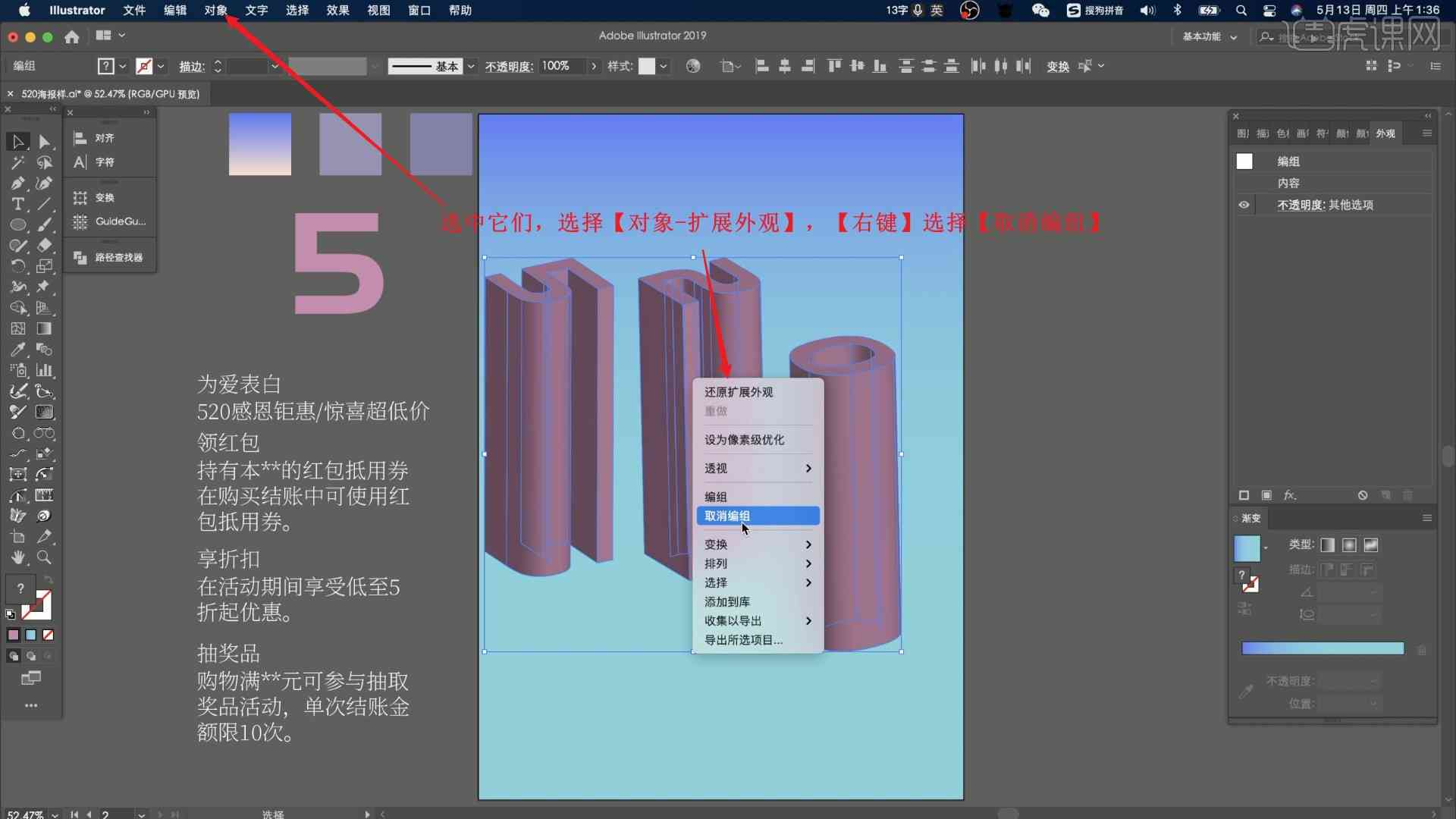Click the white swatch in Appearance 编组 row
The height and width of the screenshot is (819, 1456).
(x=1244, y=162)
